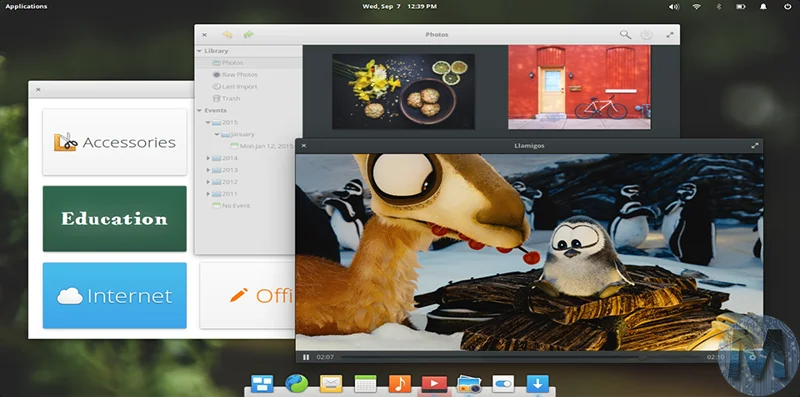The height and width of the screenshot is (397, 800).
Task: Expand the 2011 events folder
Action: point(208,194)
